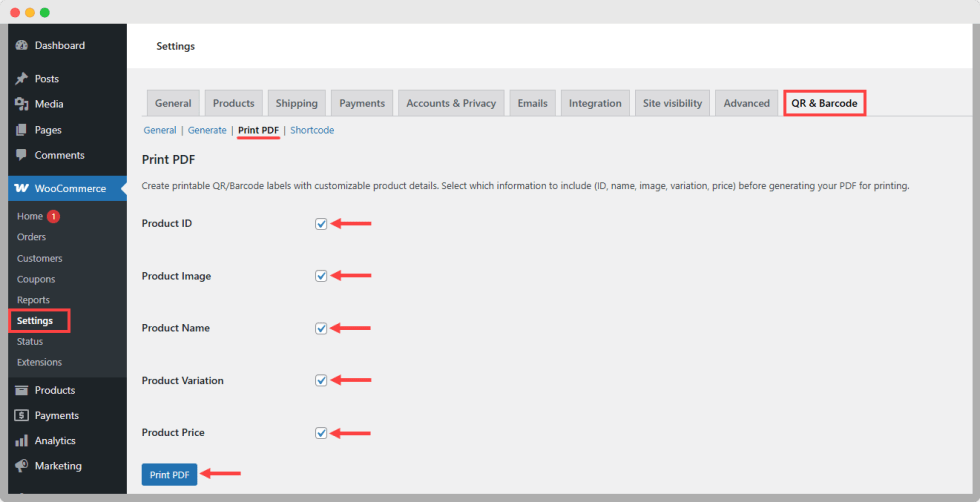The image size is (980, 502).
Task: Toggle the Product Variation checkbox
Action: 321,380
